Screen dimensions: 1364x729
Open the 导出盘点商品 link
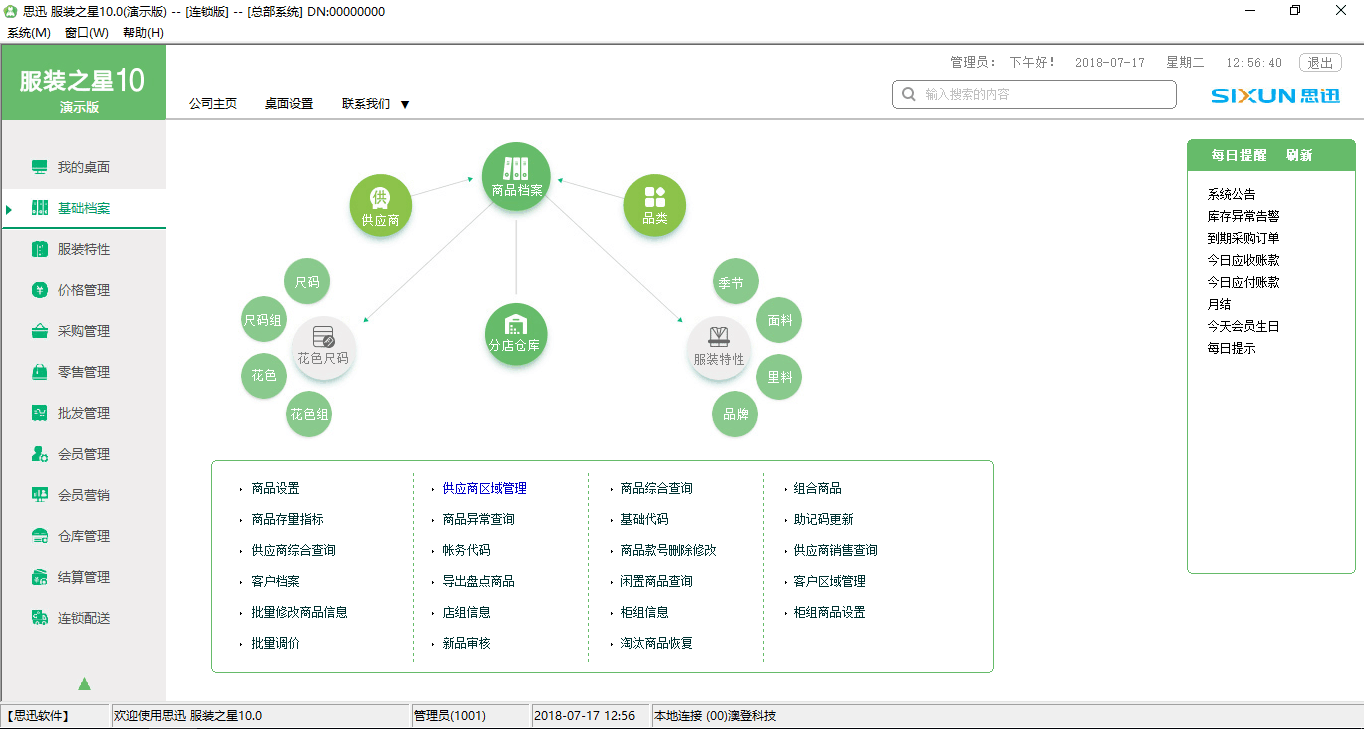[x=479, y=581]
